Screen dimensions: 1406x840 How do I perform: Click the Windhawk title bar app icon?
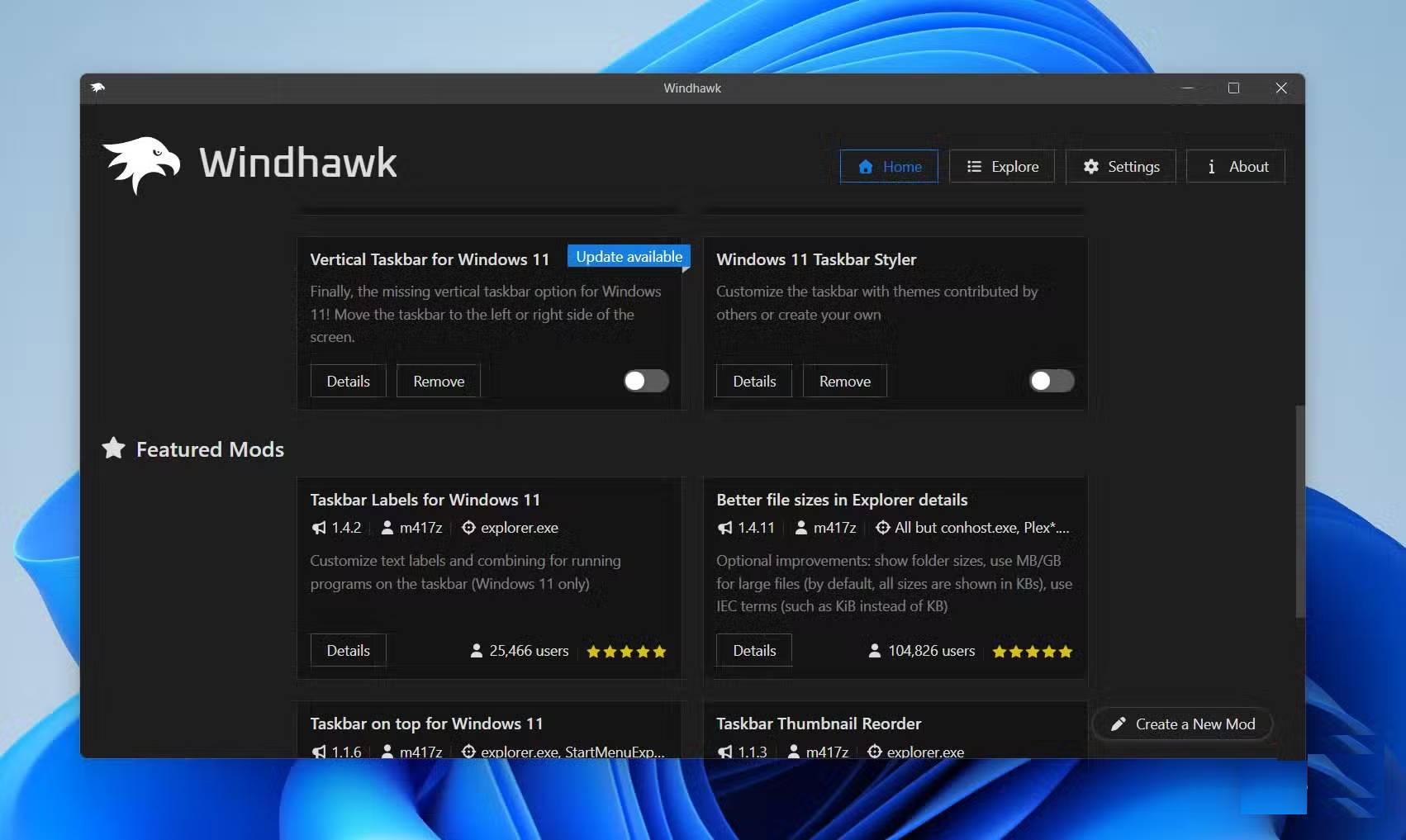(98, 88)
